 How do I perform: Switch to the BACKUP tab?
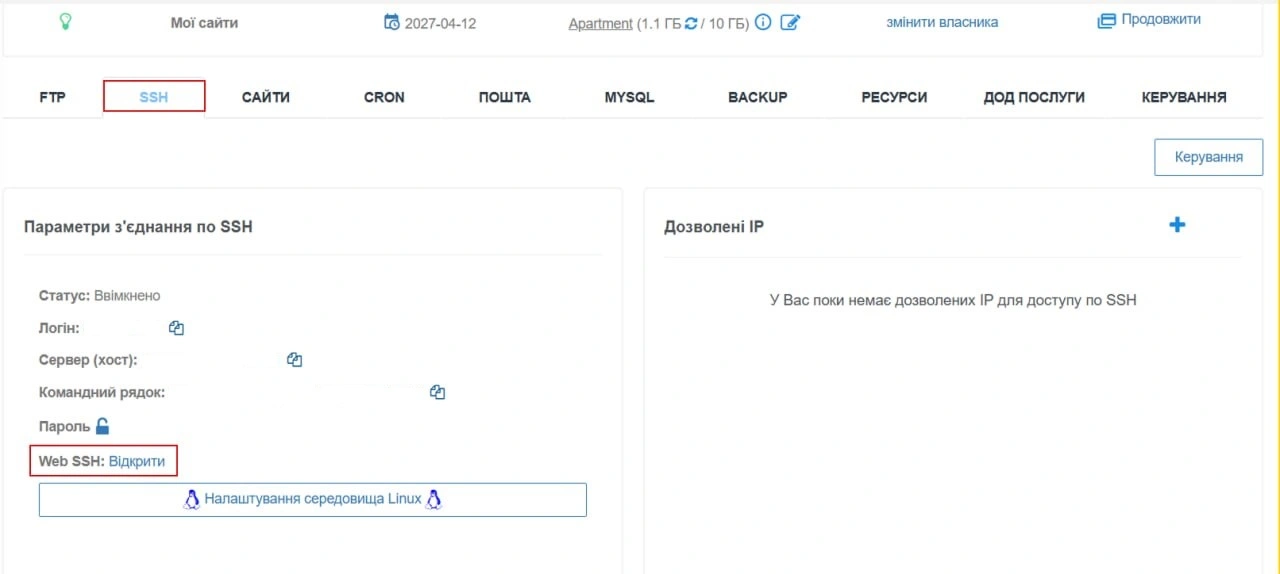pos(758,97)
